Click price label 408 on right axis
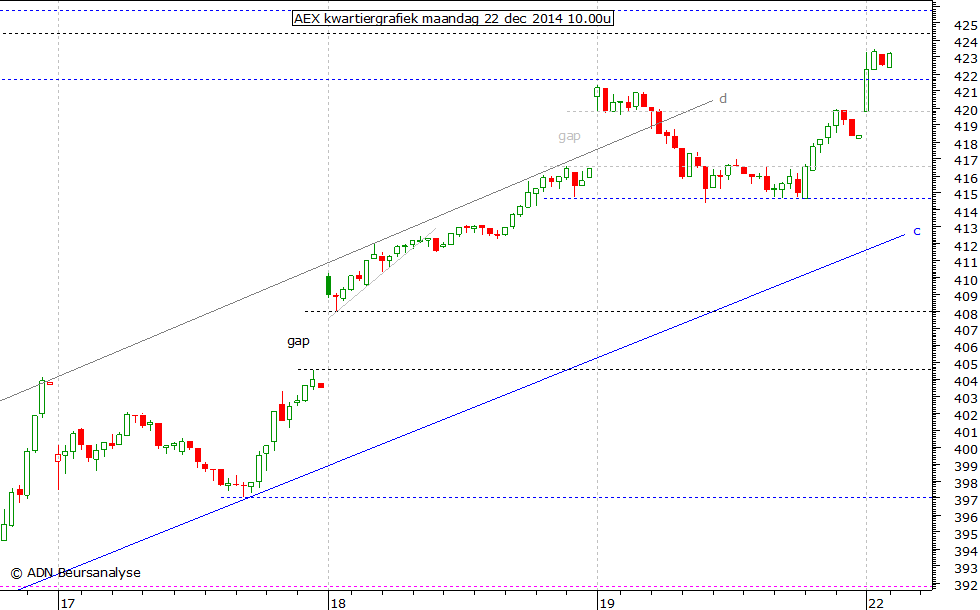The width and height of the screenshot is (980, 610). click(x=966, y=314)
